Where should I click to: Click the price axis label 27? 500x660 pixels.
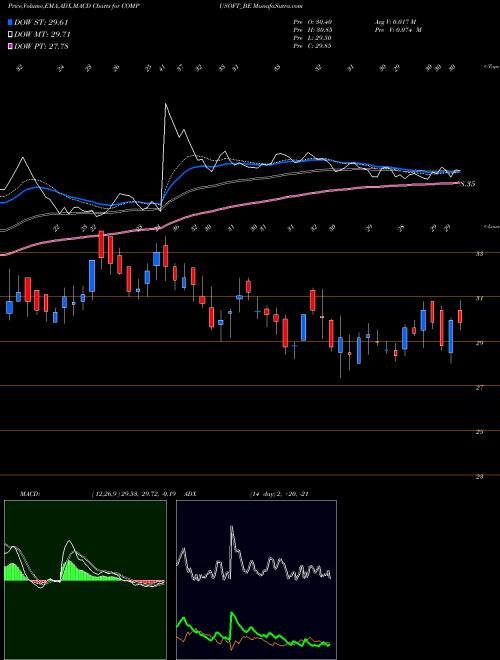coord(479,388)
